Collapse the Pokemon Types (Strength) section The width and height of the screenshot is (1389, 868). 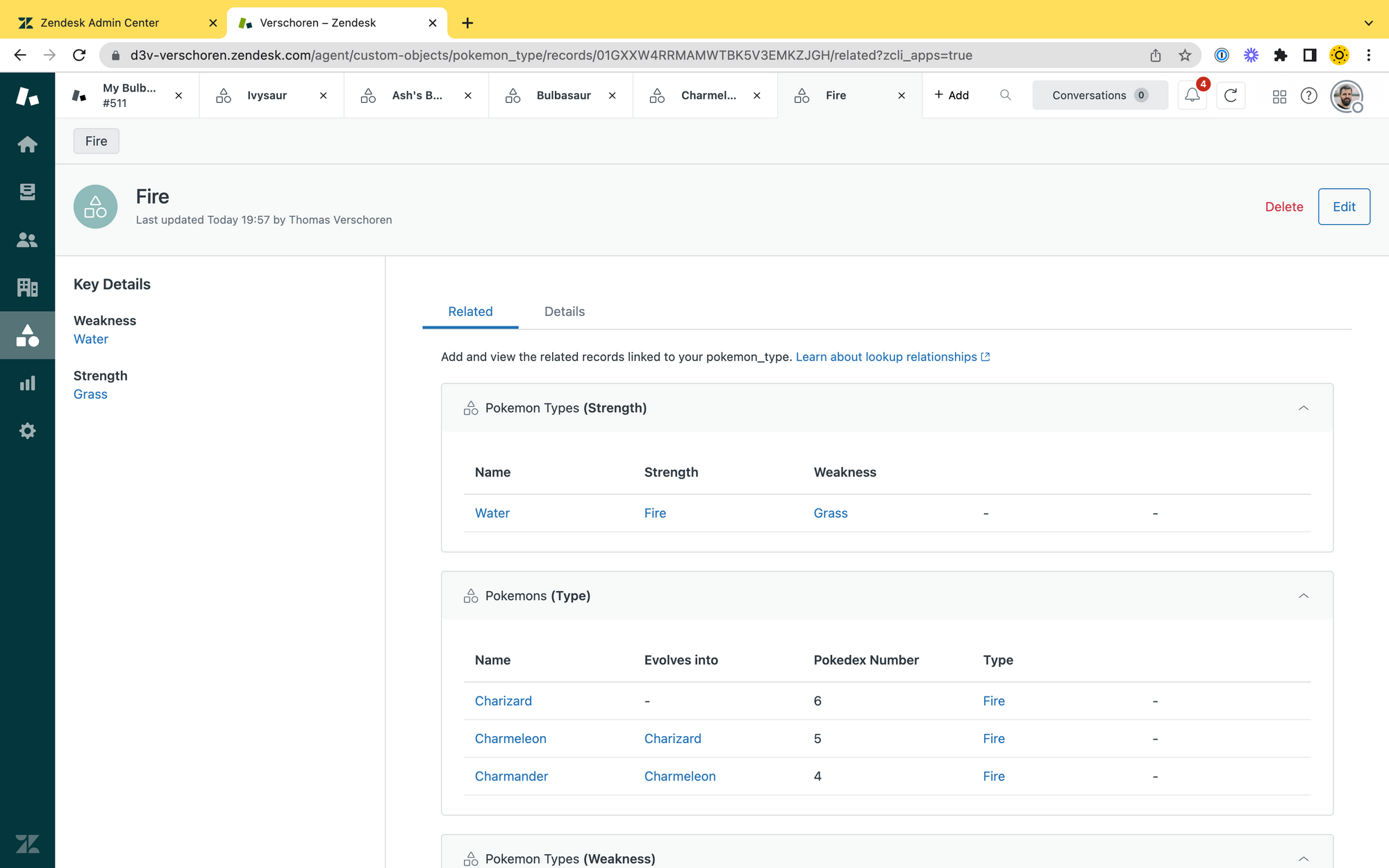coord(1304,408)
